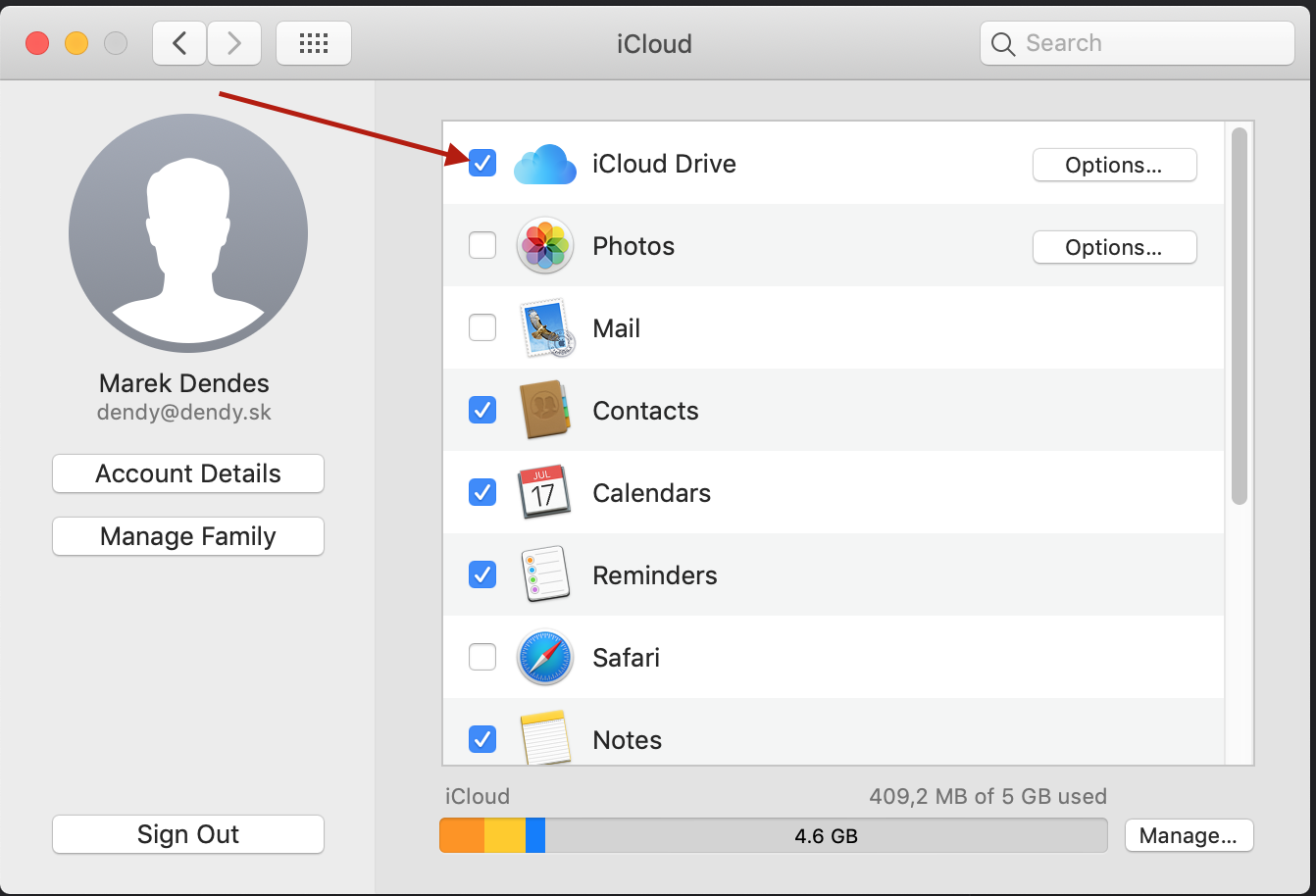Click the Notes label
The height and width of the screenshot is (896, 1316).
(x=628, y=740)
